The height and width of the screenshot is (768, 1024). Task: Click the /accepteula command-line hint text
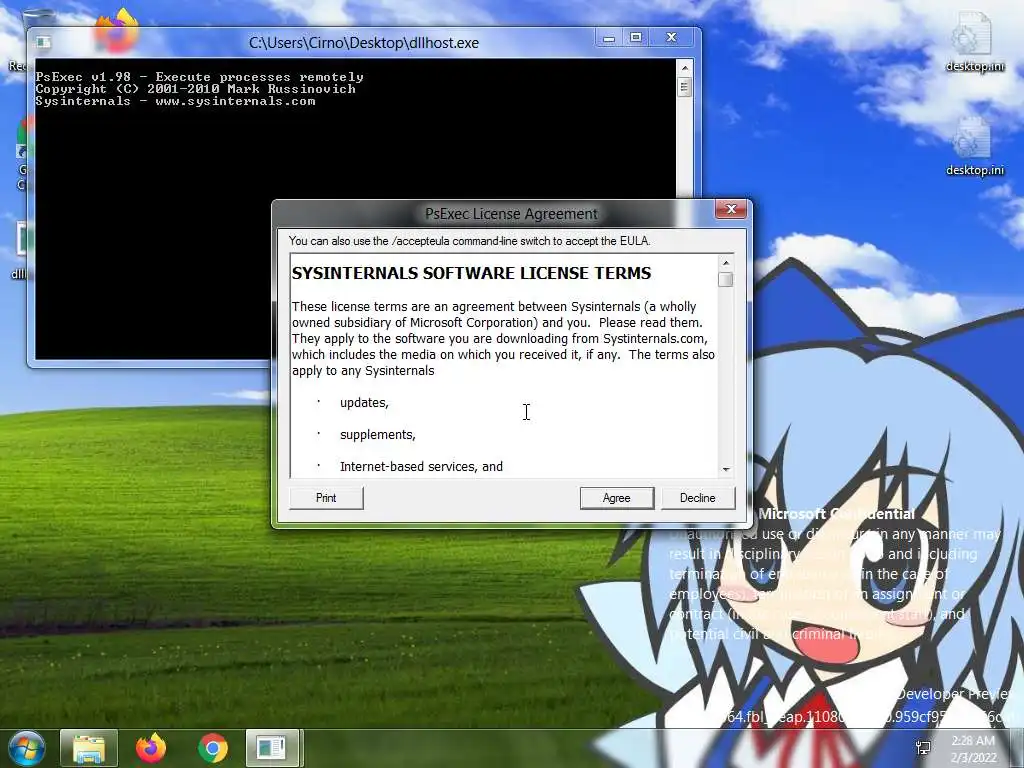point(470,241)
